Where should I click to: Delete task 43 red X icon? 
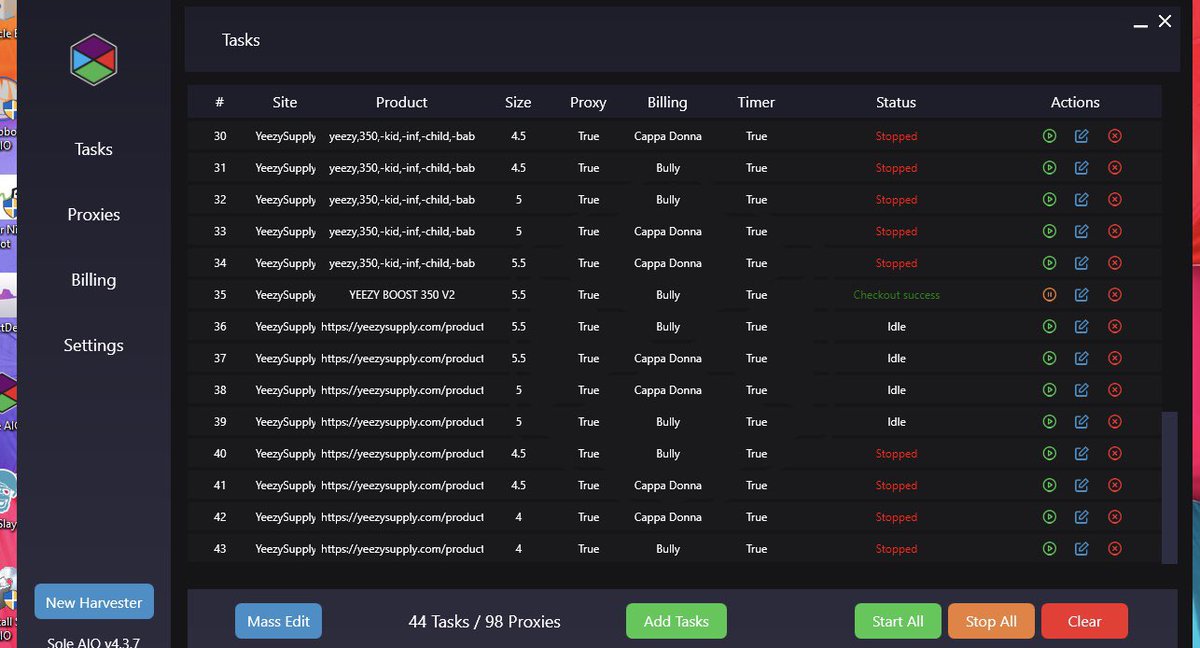[x=1115, y=549]
